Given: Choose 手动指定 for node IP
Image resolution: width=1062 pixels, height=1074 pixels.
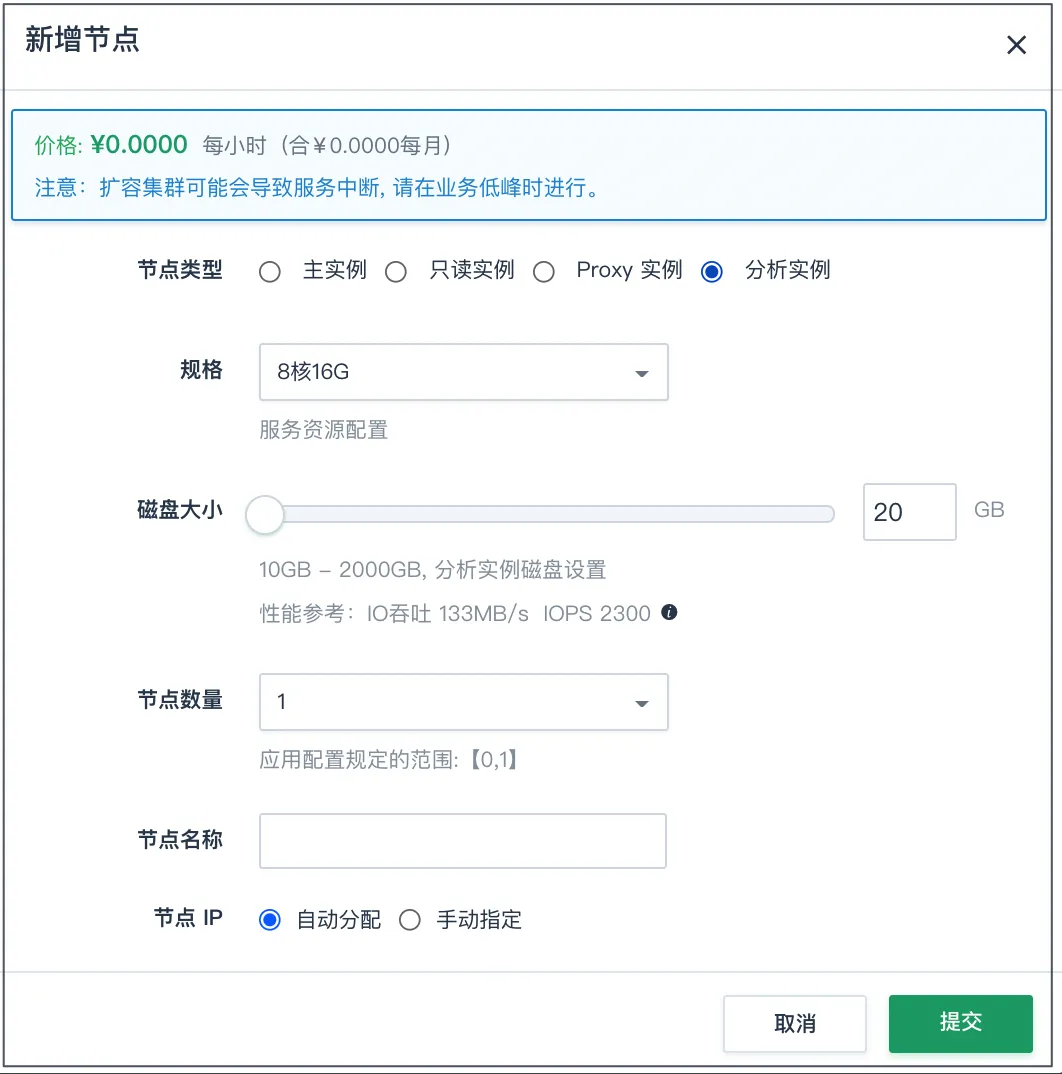Looking at the screenshot, I should point(410,920).
